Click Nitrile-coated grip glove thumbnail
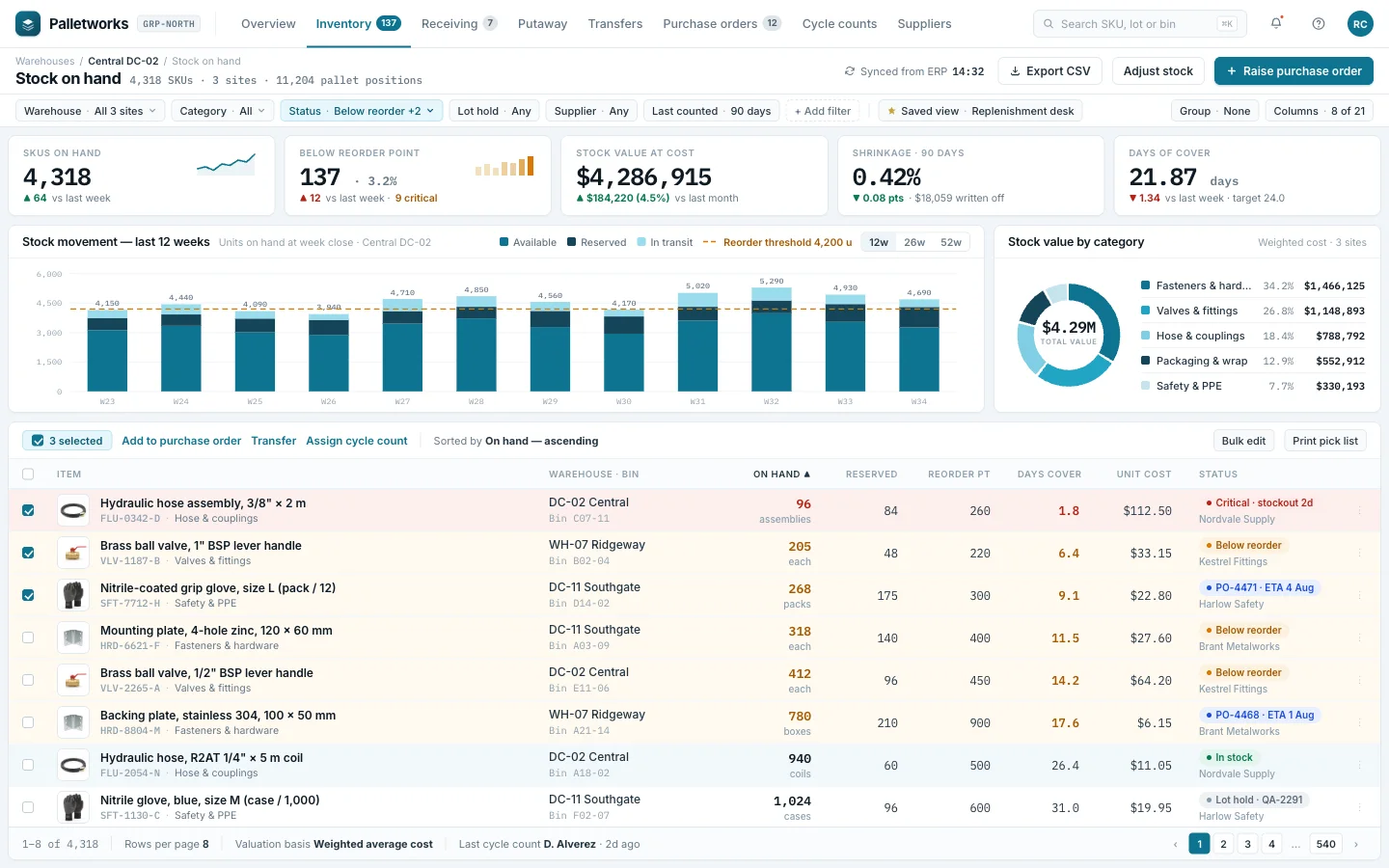The image size is (1389, 868). [x=73, y=596]
